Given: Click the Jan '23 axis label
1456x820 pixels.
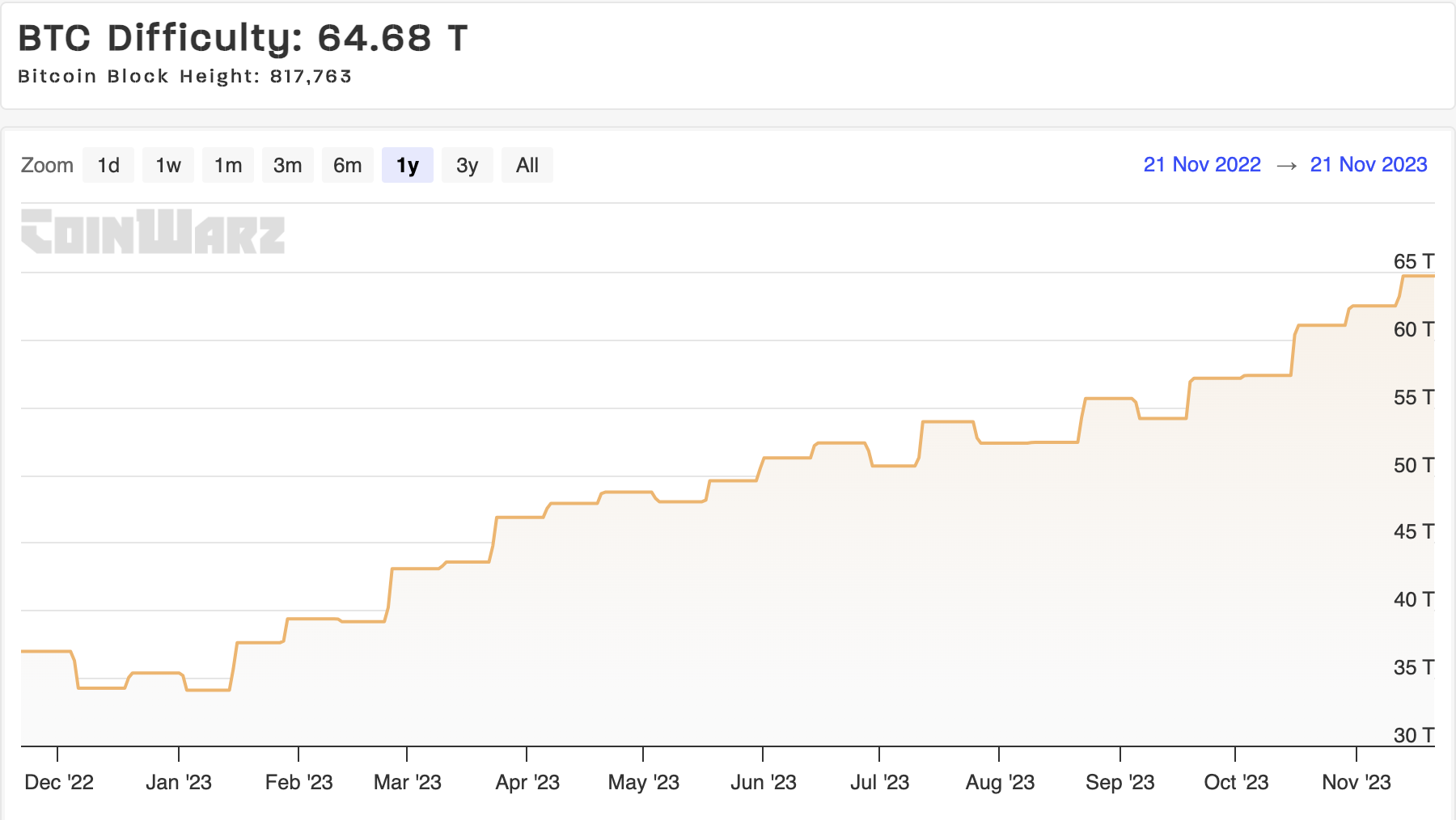Looking at the screenshot, I should [x=179, y=782].
